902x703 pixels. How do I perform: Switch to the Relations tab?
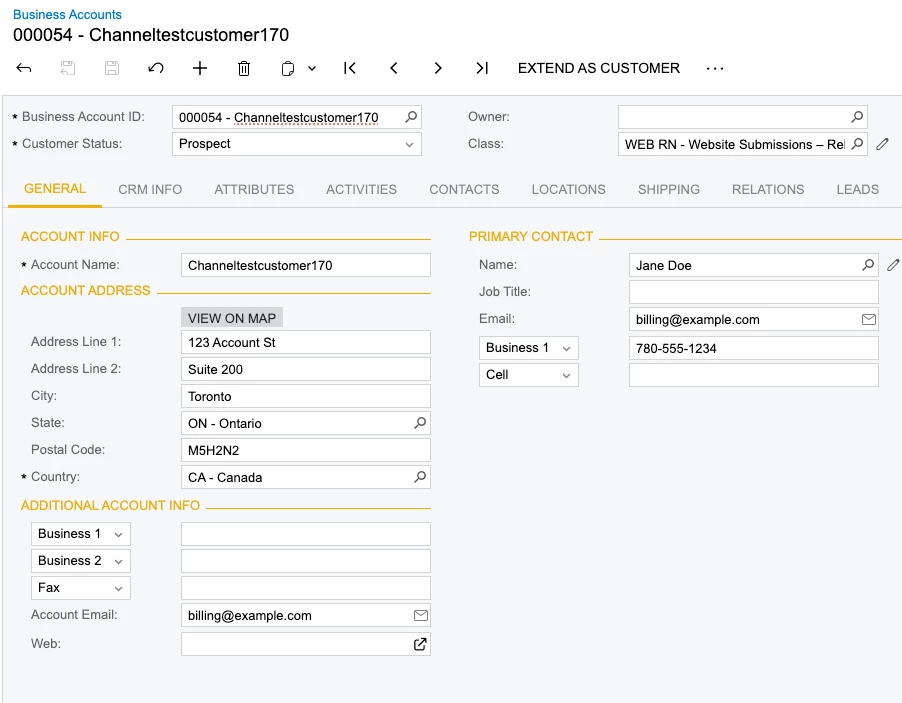click(x=768, y=189)
